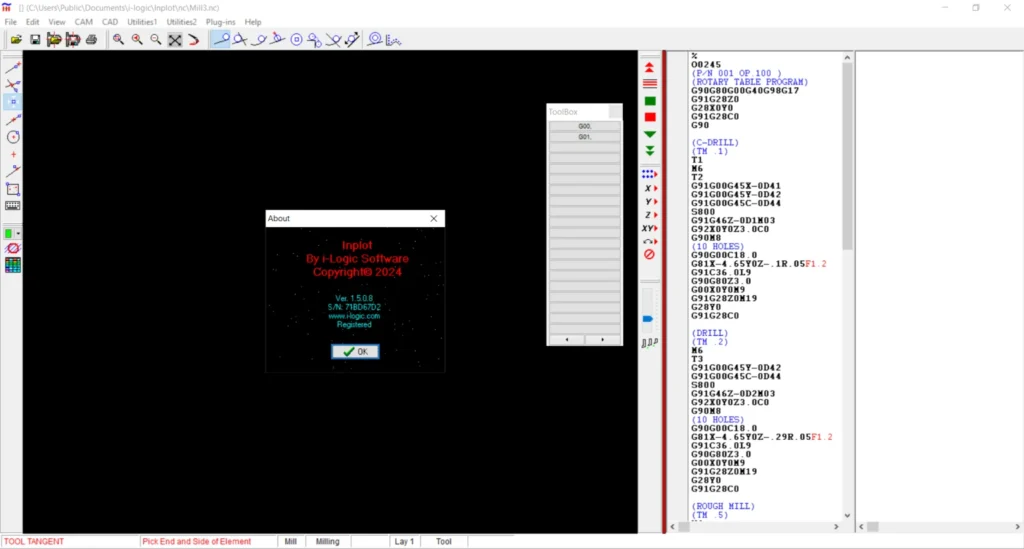
Task: Click the magnifier icon with red arrow
Action: pos(137,40)
